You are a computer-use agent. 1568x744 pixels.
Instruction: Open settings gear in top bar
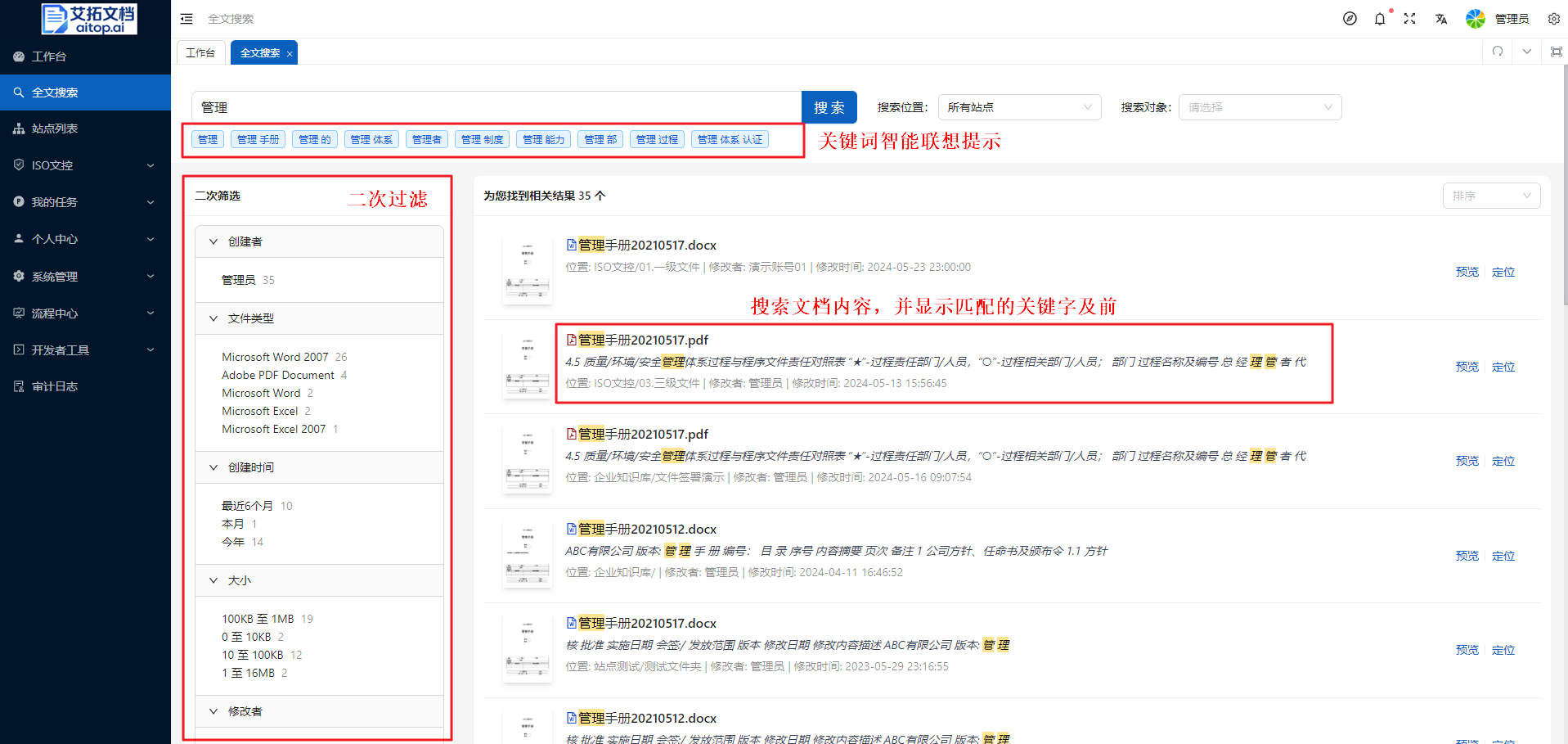point(1553,19)
